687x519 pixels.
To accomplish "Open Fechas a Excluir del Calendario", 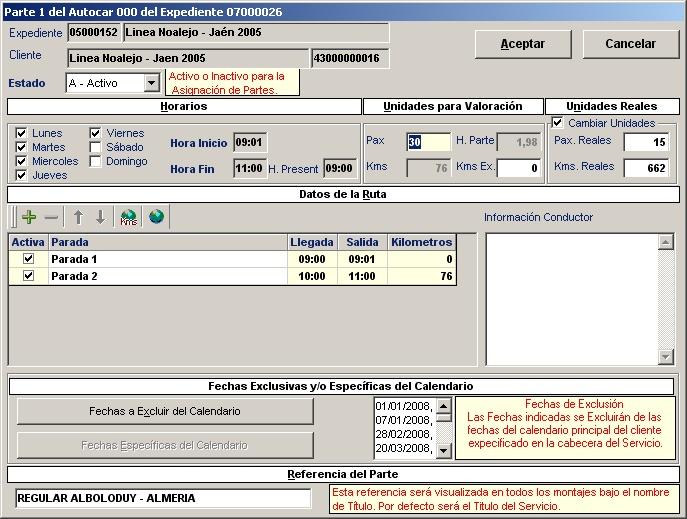I will 165,411.
